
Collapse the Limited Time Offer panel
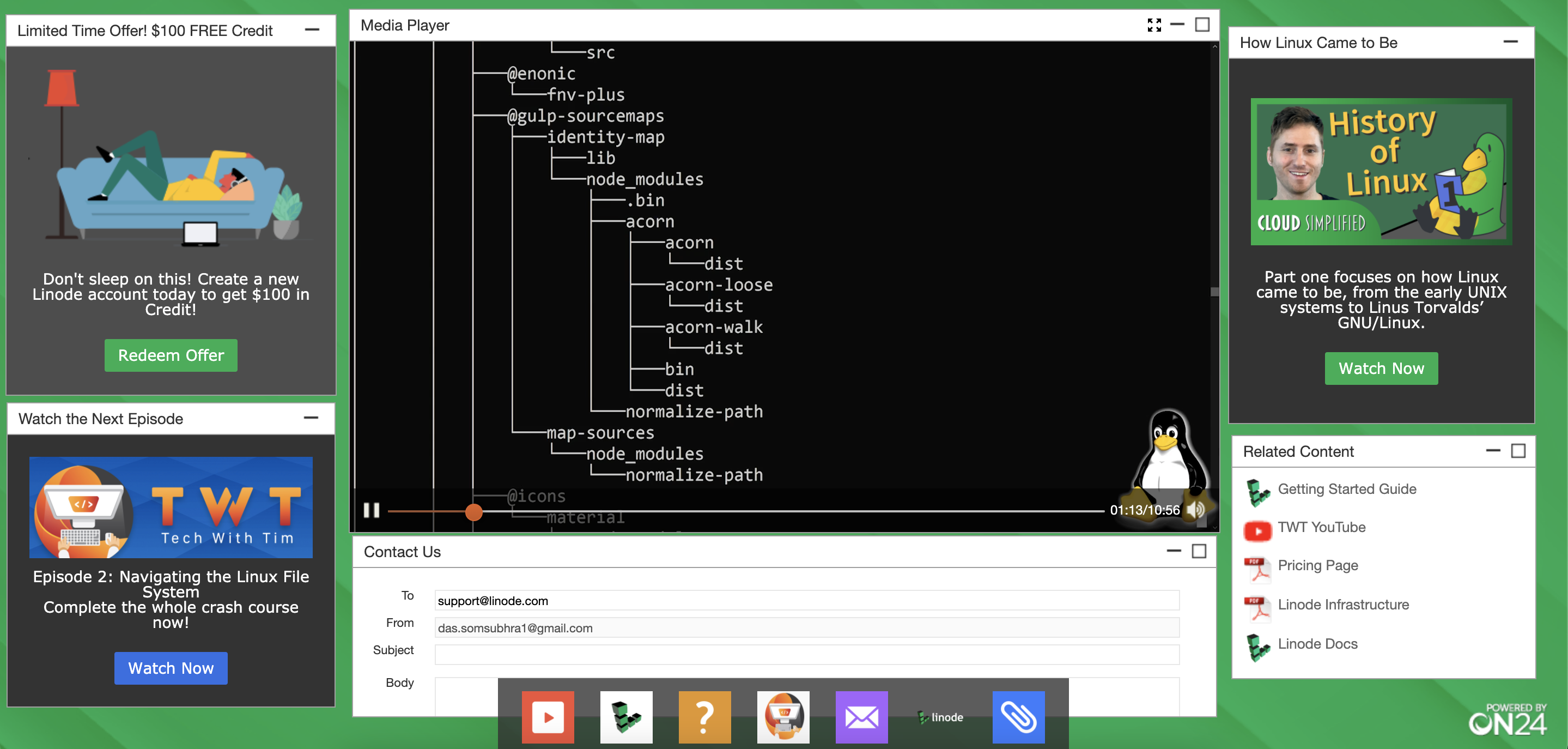coord(312,30)
